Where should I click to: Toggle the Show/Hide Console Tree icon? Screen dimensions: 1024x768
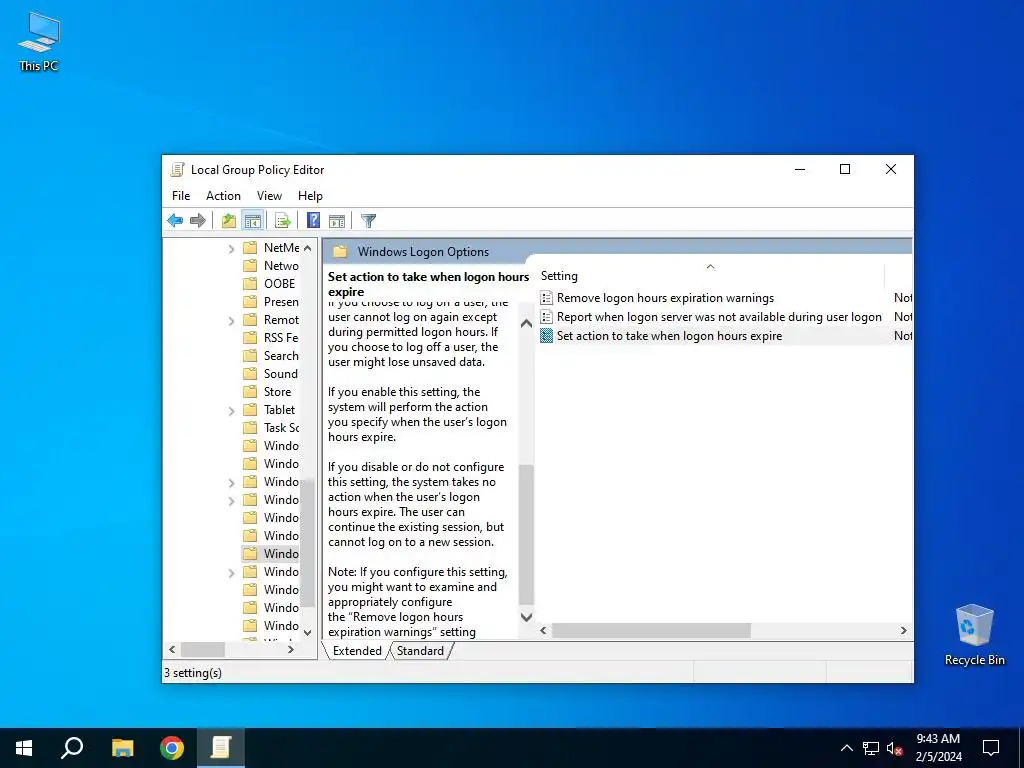[x=252, y=221]
